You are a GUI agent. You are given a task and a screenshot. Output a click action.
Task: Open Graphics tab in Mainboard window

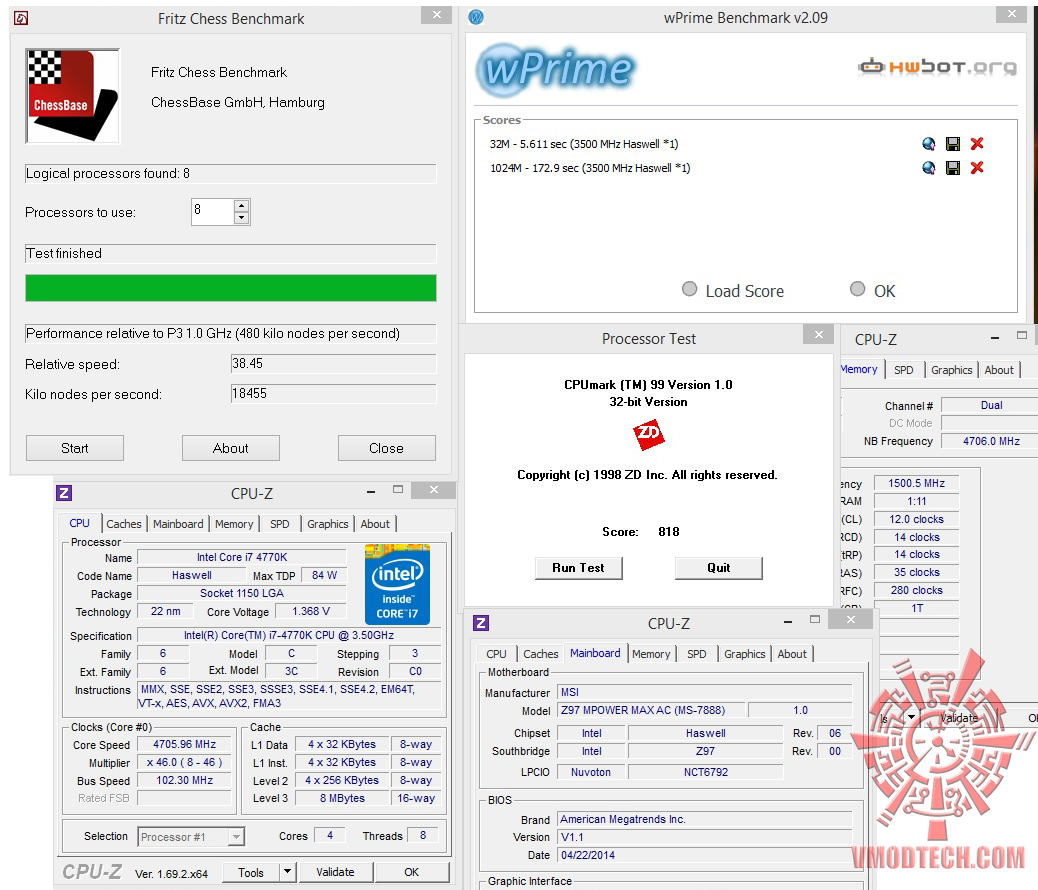[x=744, y=654]
